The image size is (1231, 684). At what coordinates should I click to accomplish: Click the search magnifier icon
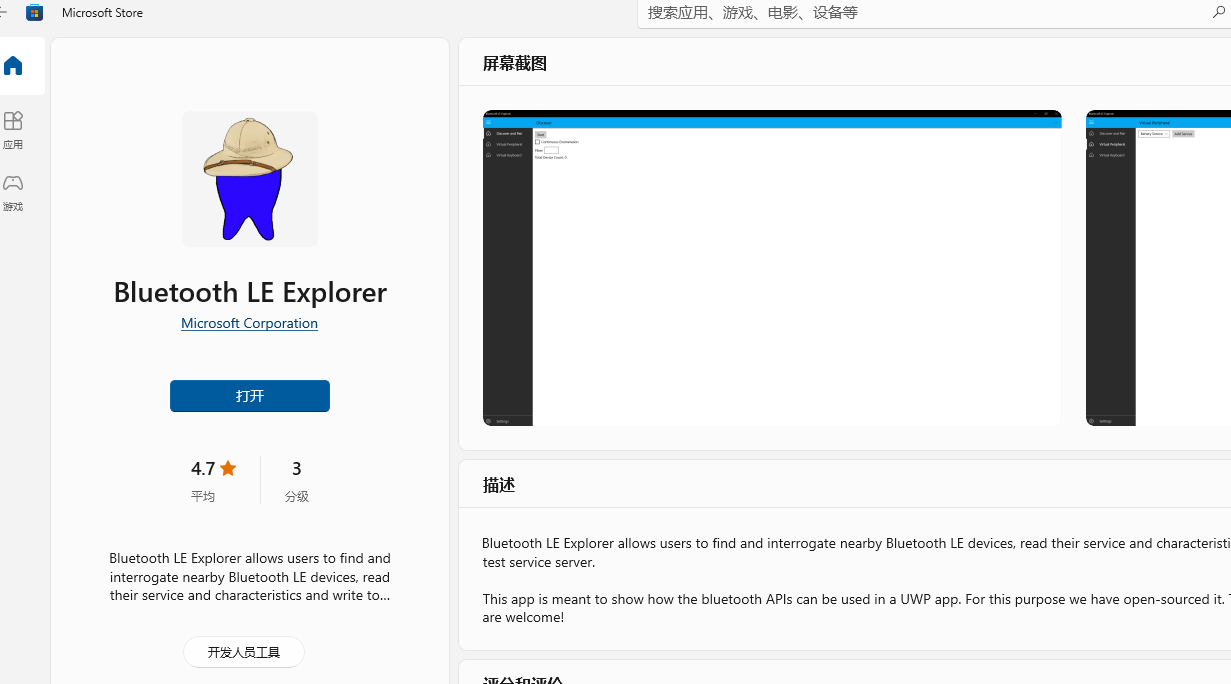pyautogui.click(x=1219, y=13)
